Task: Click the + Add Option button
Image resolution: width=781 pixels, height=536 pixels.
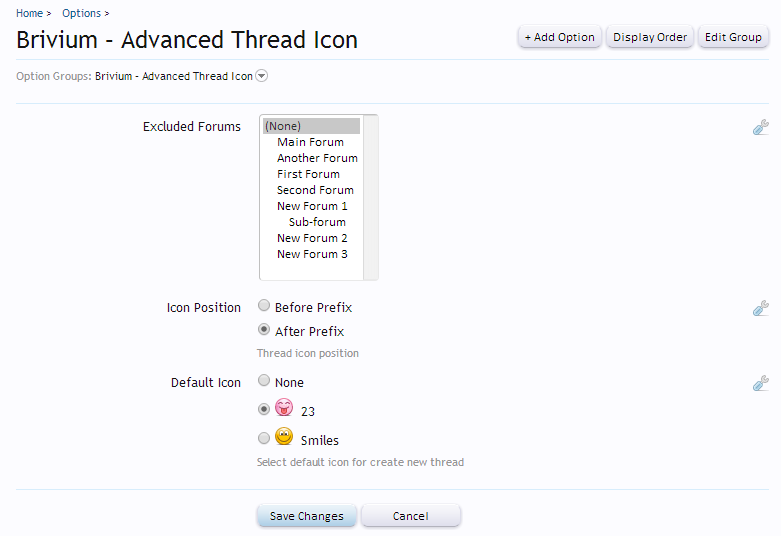Action: click(x=560, y=37)
